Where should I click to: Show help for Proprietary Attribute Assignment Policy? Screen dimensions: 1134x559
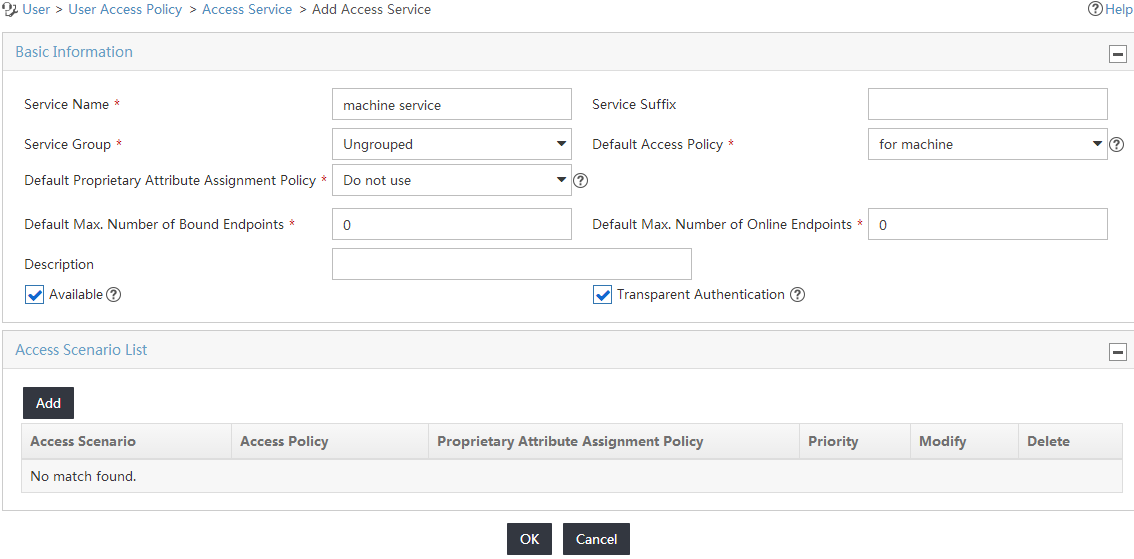[x=580, y=181]
